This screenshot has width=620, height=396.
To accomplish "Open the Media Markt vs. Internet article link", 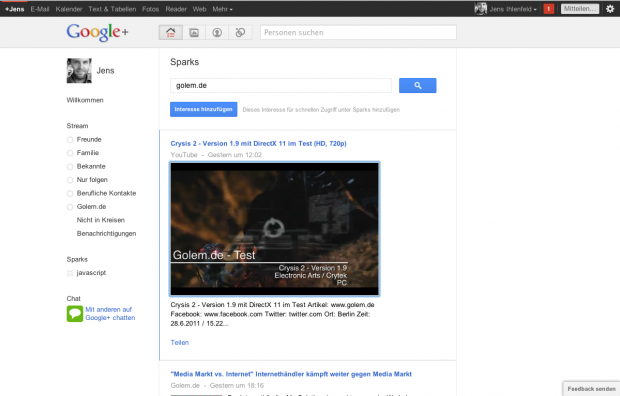I will [291, 374].
